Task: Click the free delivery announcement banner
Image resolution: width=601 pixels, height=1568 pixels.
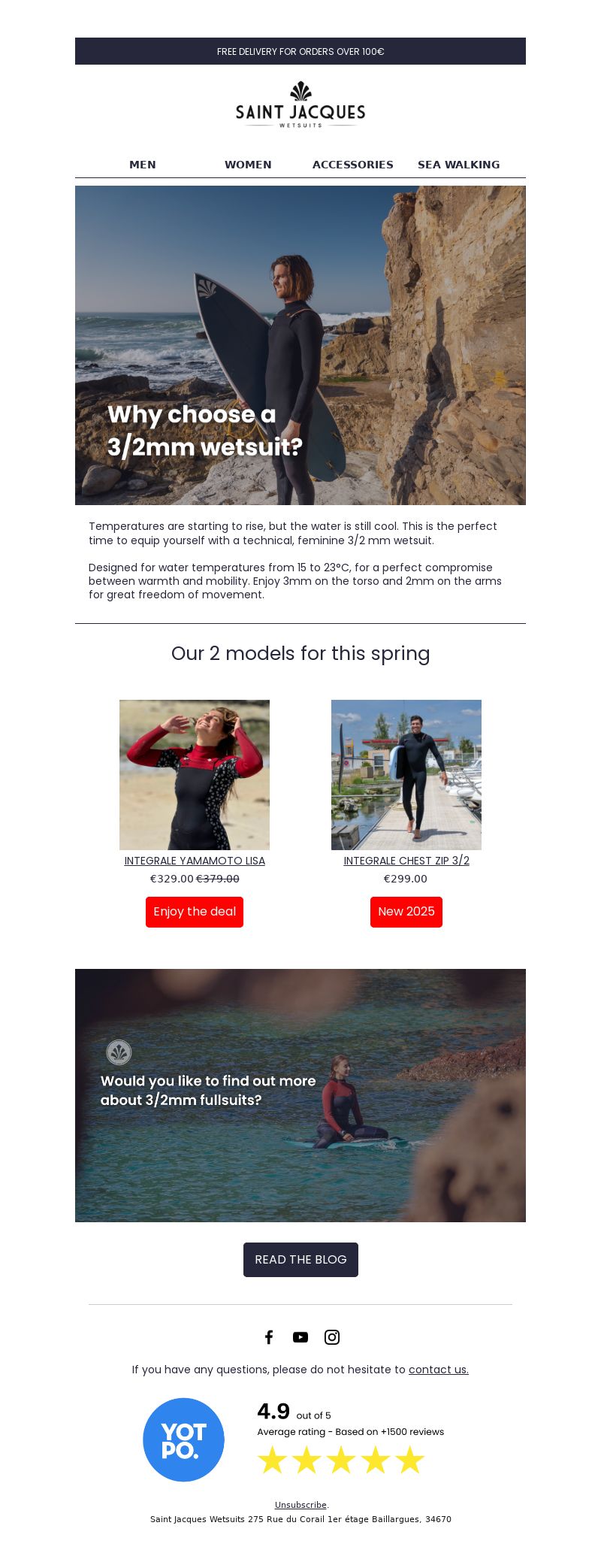Action: (x=300, y=51)
